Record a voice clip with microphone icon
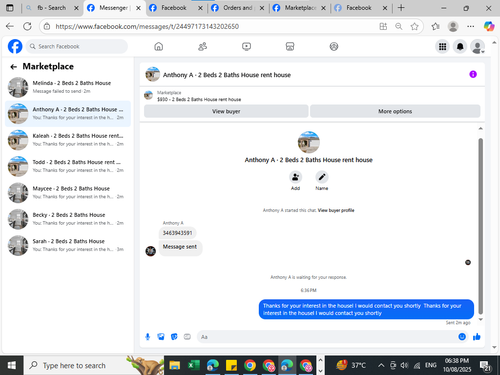The width and height of the screenshot is (500, 375). click(x=148, y=337)
